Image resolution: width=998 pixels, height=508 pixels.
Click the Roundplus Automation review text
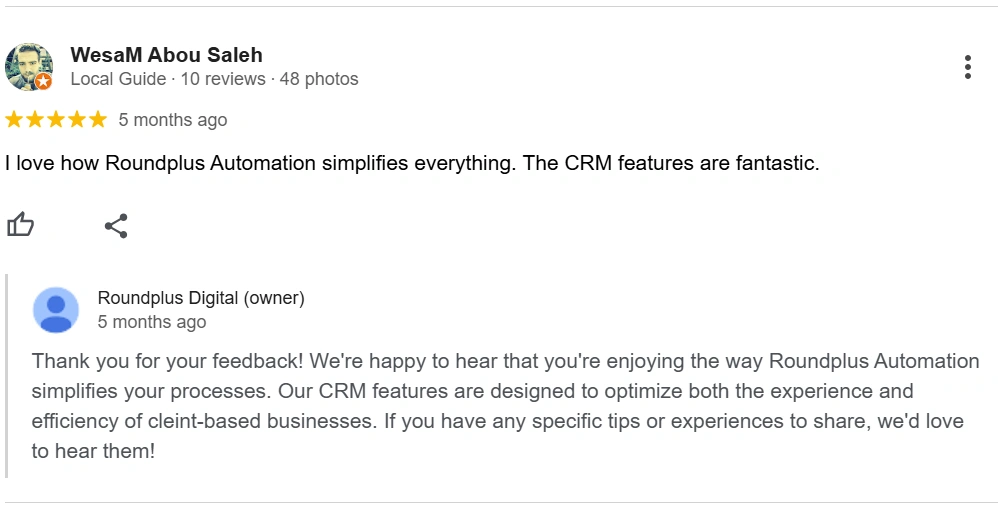coord(412,163)
